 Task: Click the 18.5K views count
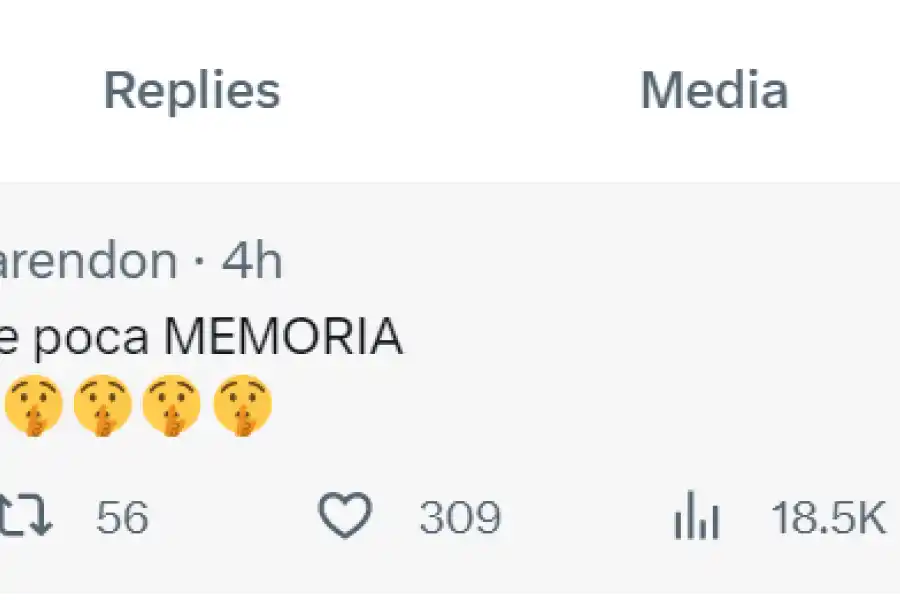tap(828, 518)
